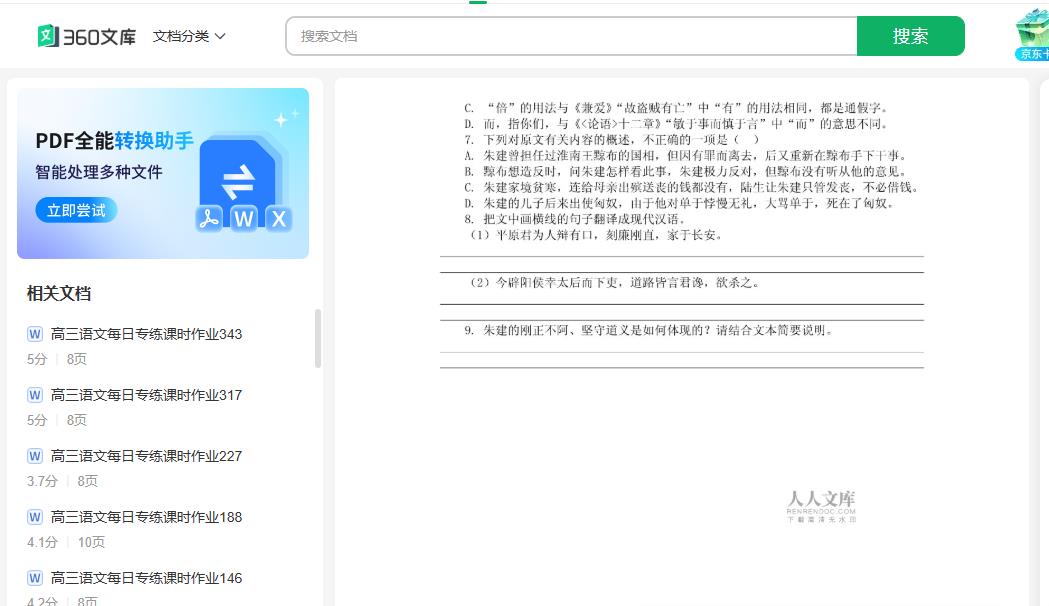
Task: Open document 高三语文每日专练课时作业227
Action: [x=146, y=456]
